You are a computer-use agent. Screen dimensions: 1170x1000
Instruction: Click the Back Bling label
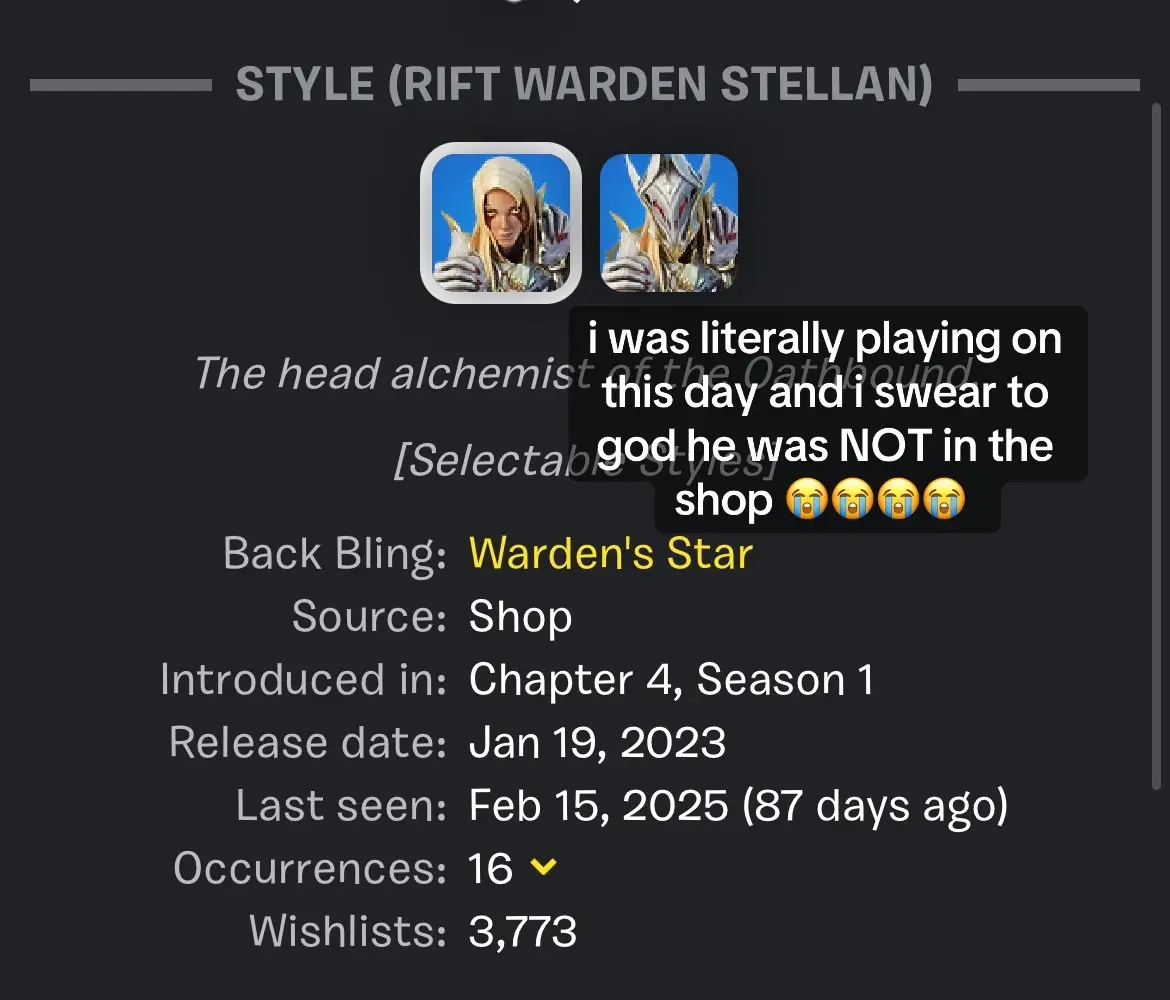[x=334, y=554]
